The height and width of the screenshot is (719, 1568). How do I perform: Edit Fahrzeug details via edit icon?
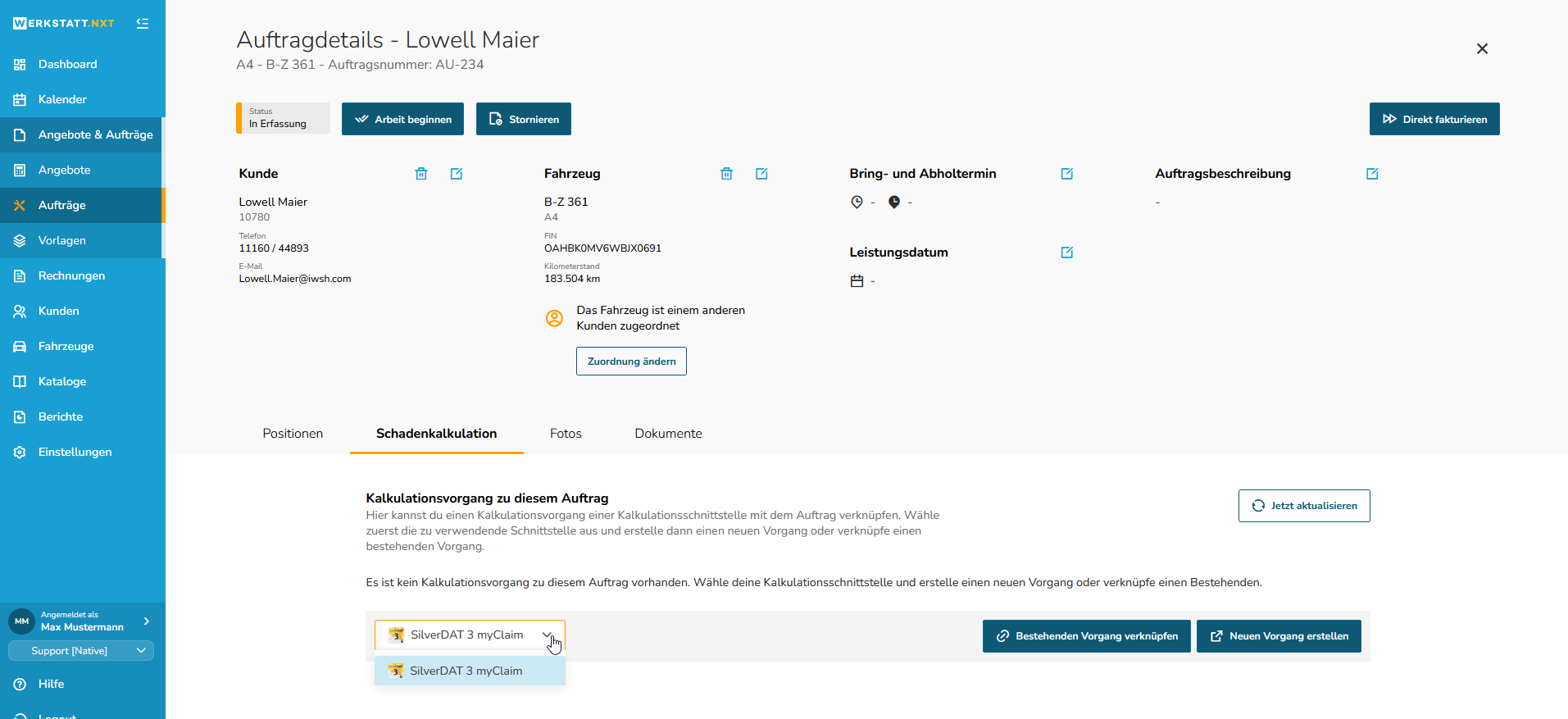tap(761, 174)
